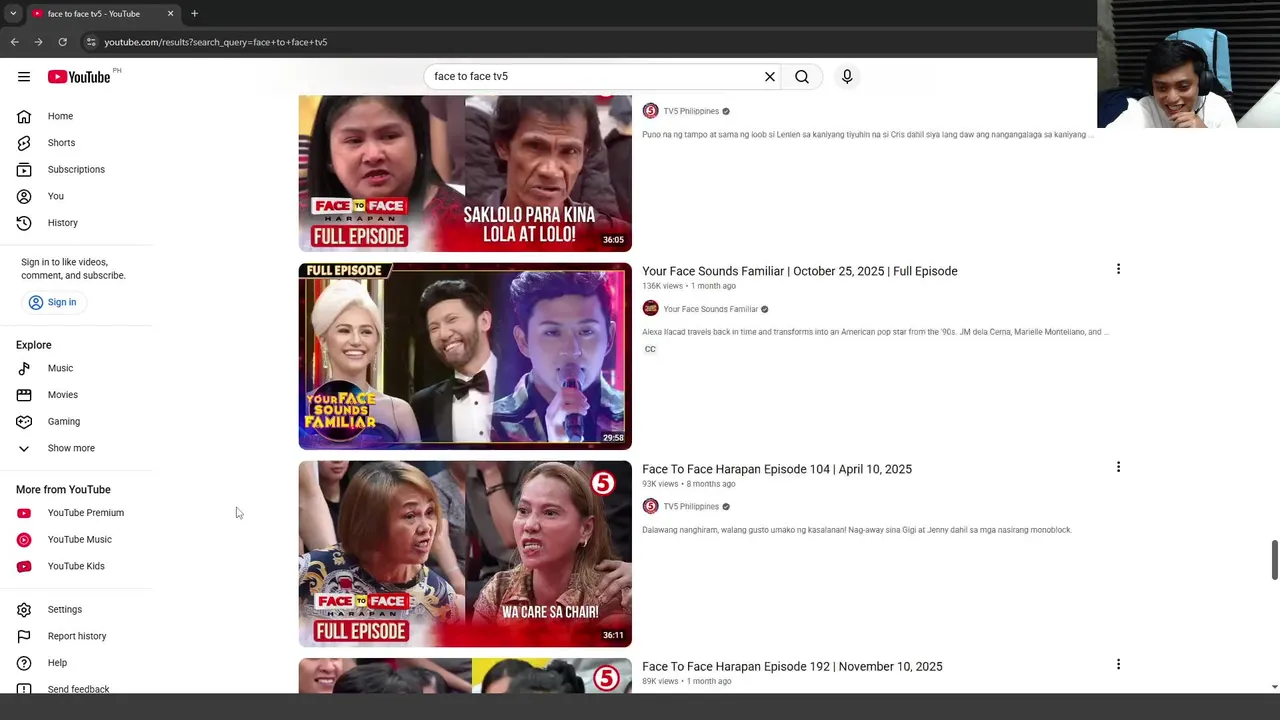Click the magnifier search button

(802, 77)
